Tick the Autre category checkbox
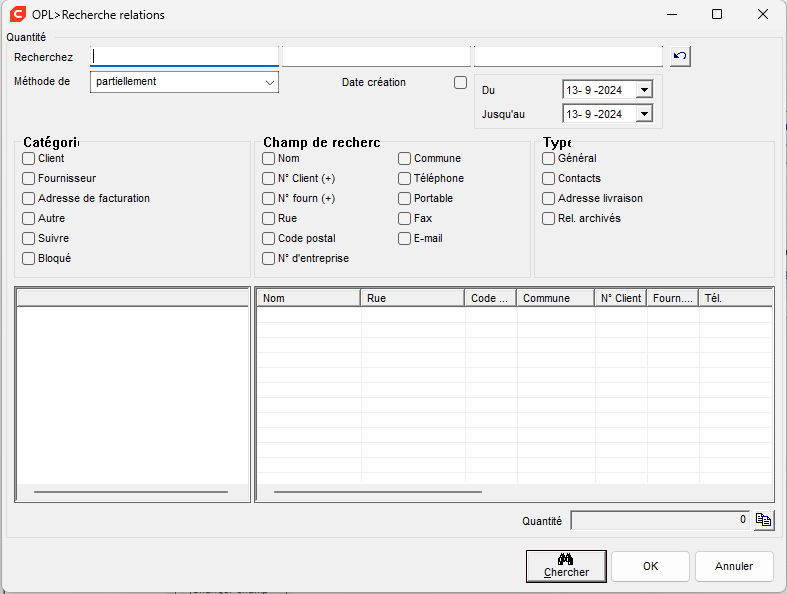787x594 pixels. [29, 219]
